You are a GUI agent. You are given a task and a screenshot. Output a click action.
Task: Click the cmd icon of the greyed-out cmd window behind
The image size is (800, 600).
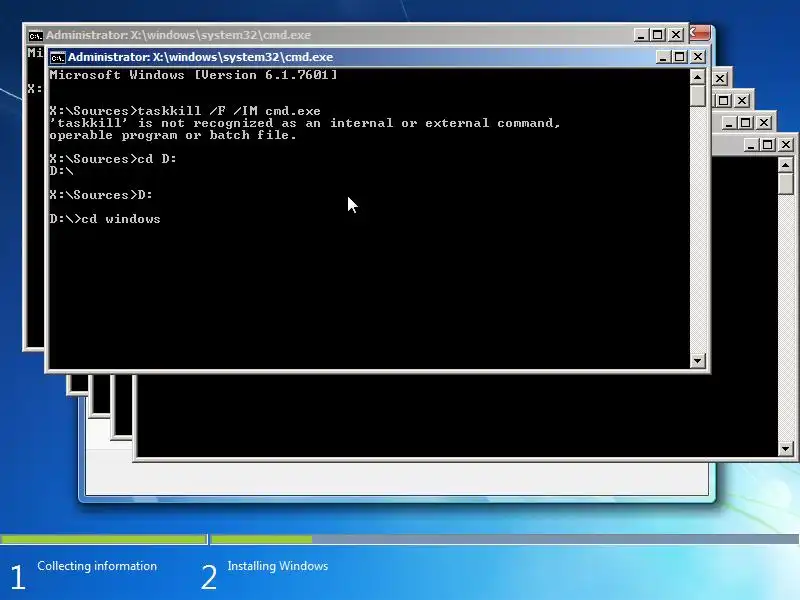pyautogui.click(x=36, y=35)
